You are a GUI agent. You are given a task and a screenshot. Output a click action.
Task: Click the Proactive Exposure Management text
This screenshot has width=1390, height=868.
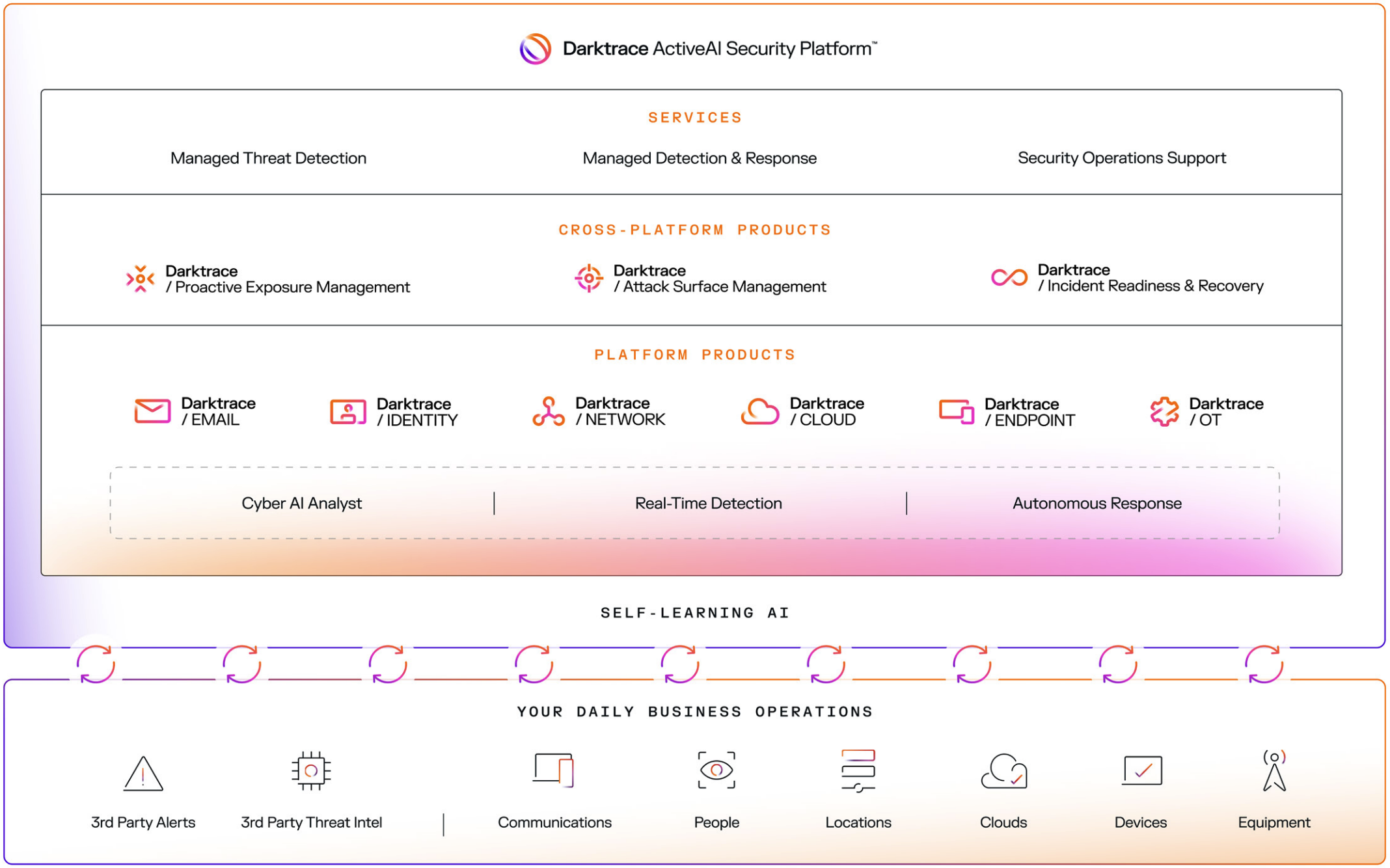click(288, 280)
